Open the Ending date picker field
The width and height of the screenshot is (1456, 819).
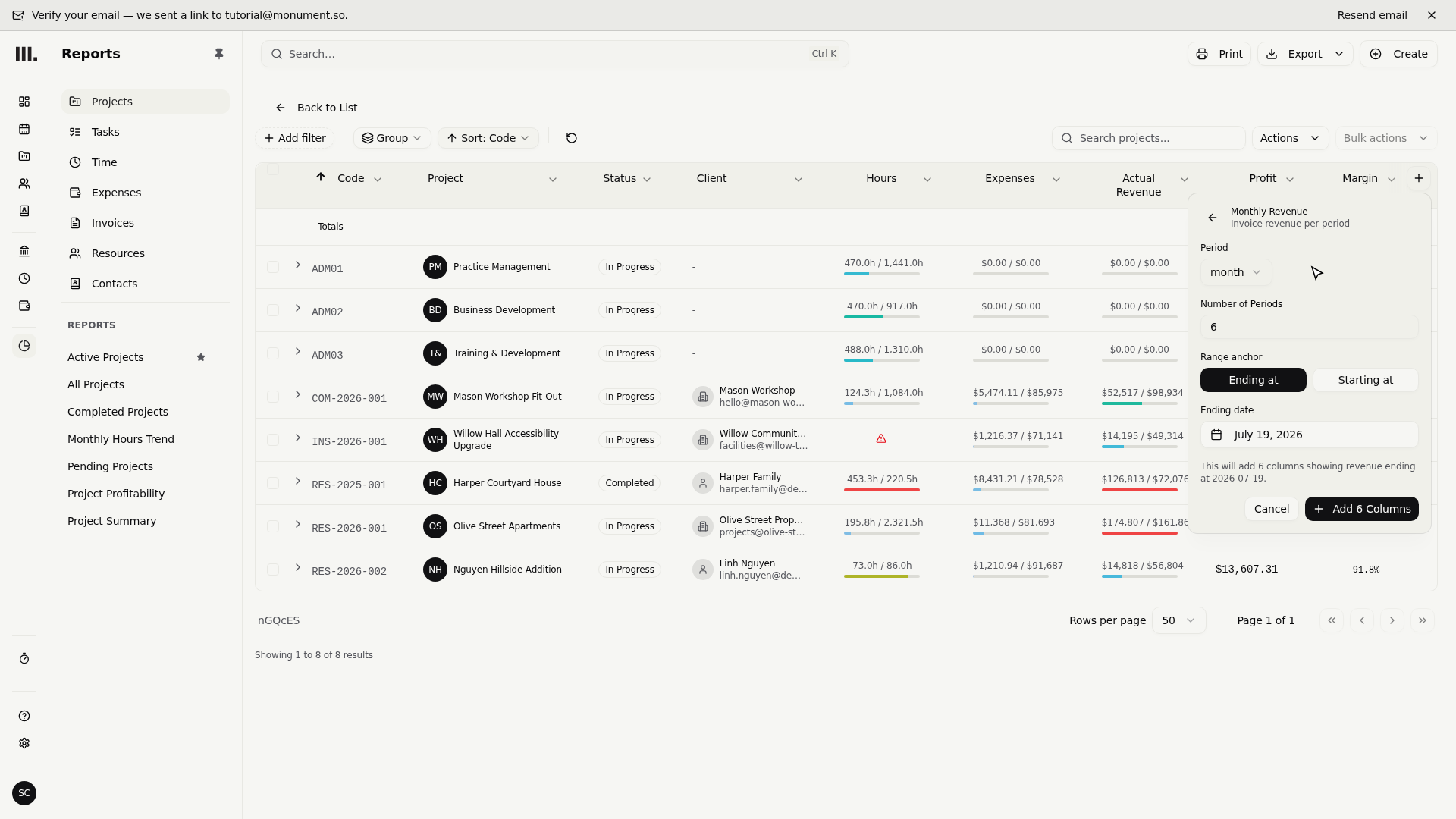[1309, 435]
